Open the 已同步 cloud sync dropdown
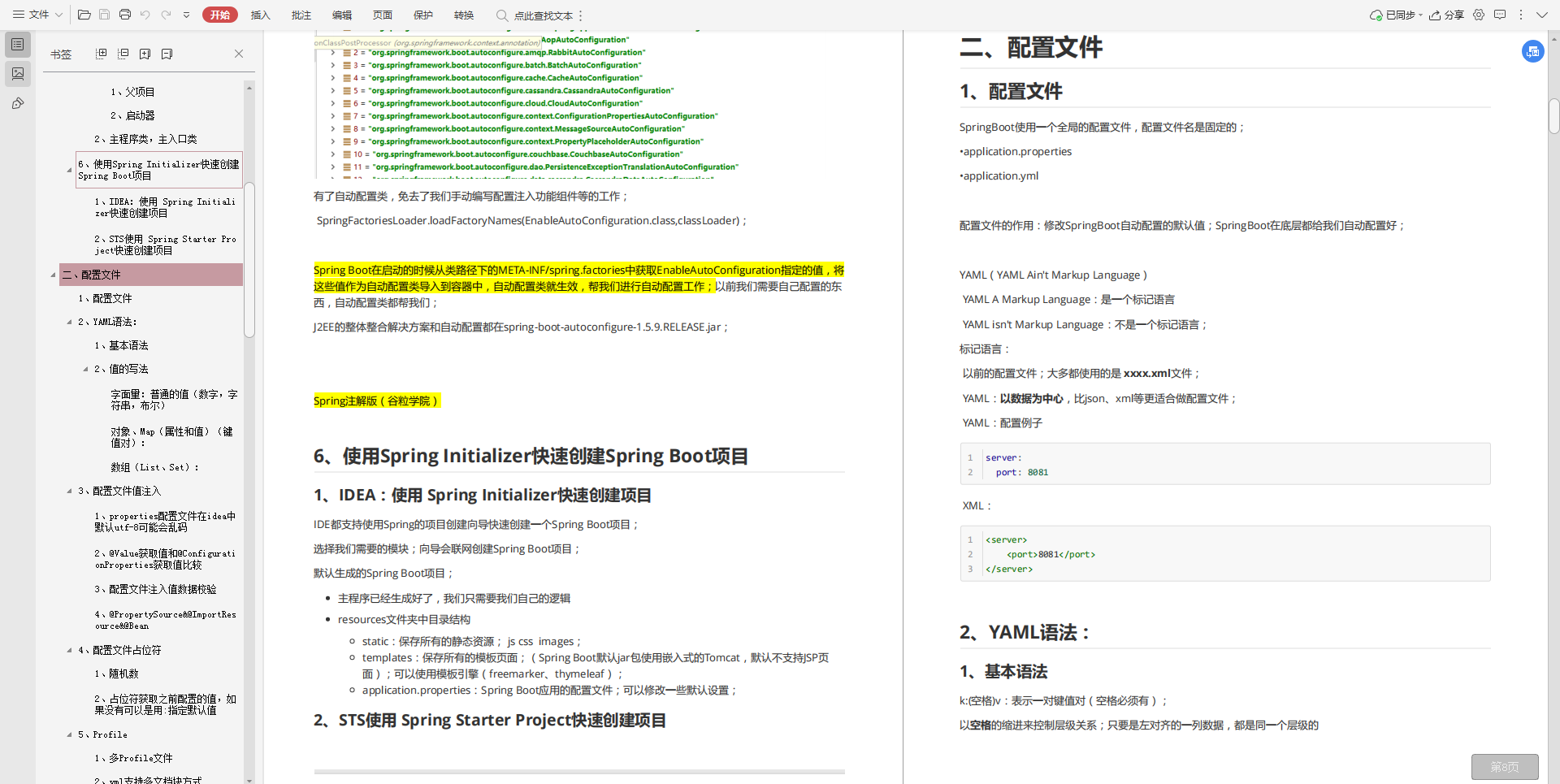 pyautogui.click(x=1396, y=15)
